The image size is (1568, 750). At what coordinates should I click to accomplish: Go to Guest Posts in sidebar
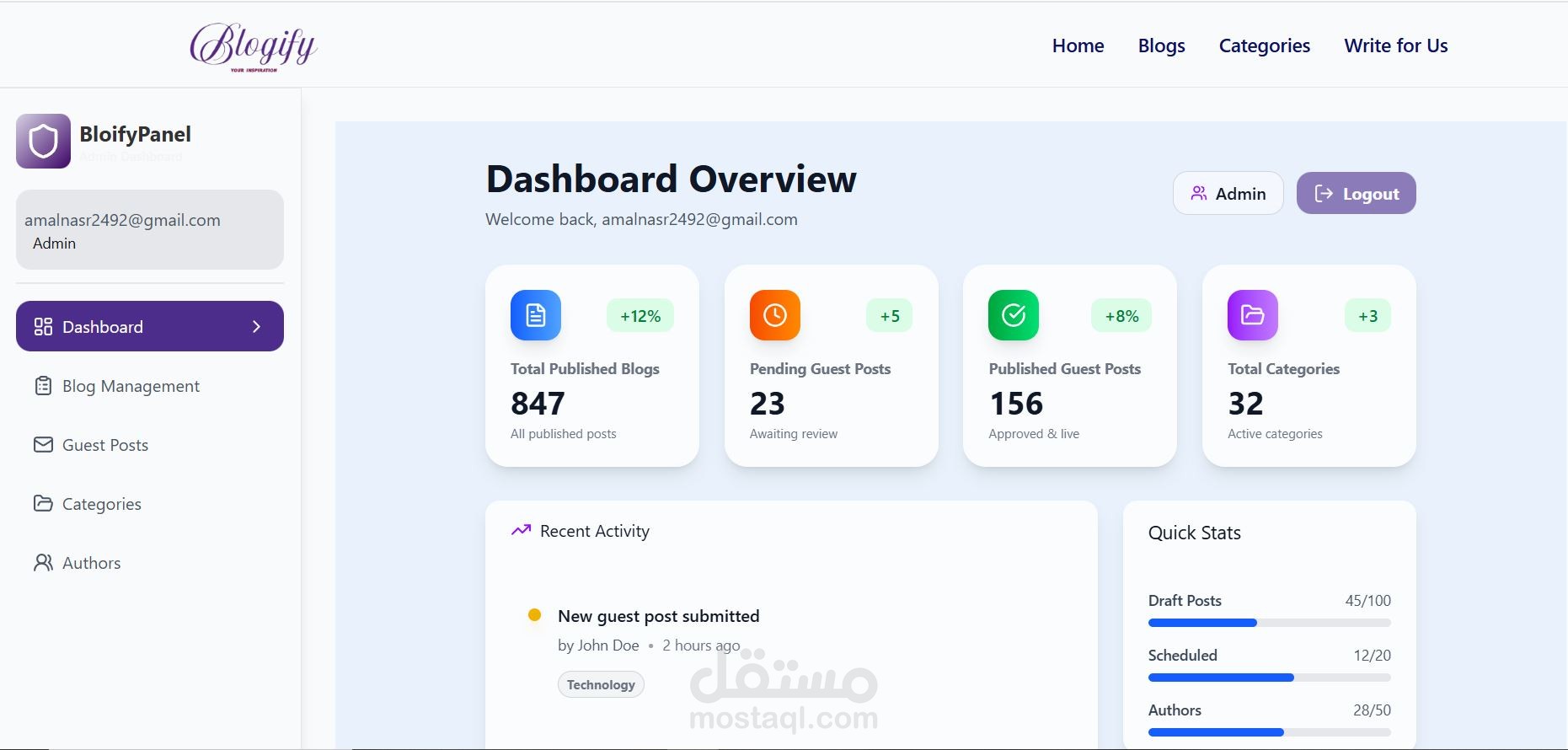pyautogui.click(x=150, y=445)
